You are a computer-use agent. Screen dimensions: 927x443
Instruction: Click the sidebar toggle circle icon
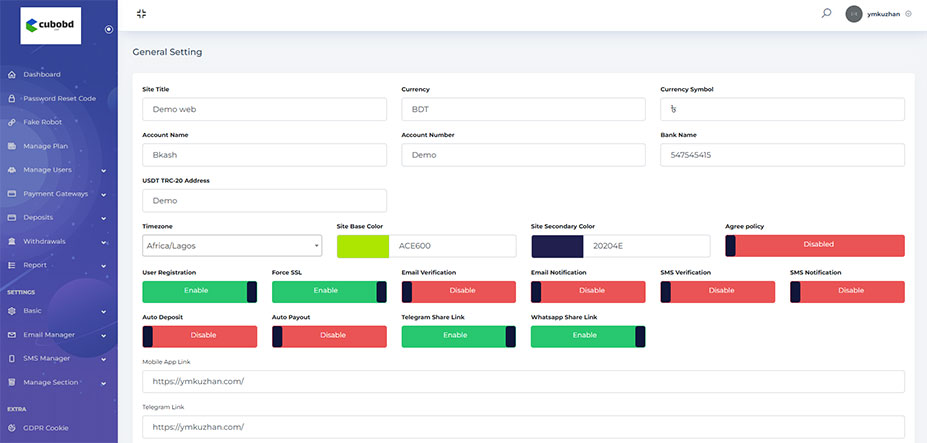pos(109,29)
